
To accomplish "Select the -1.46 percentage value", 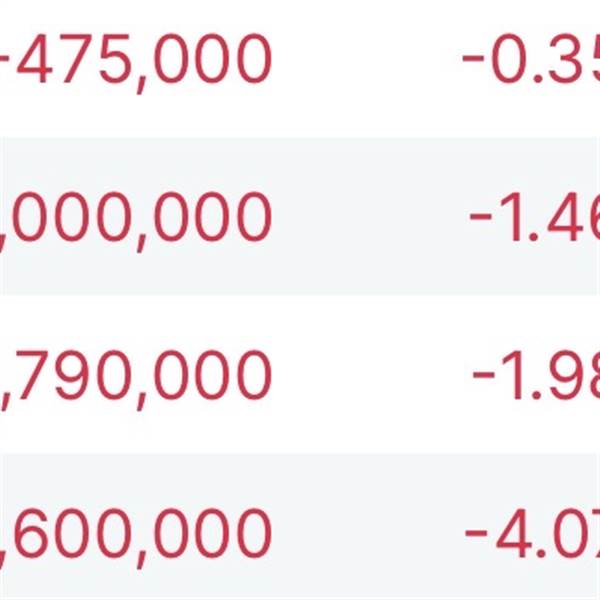I will [x=536, y=217].
